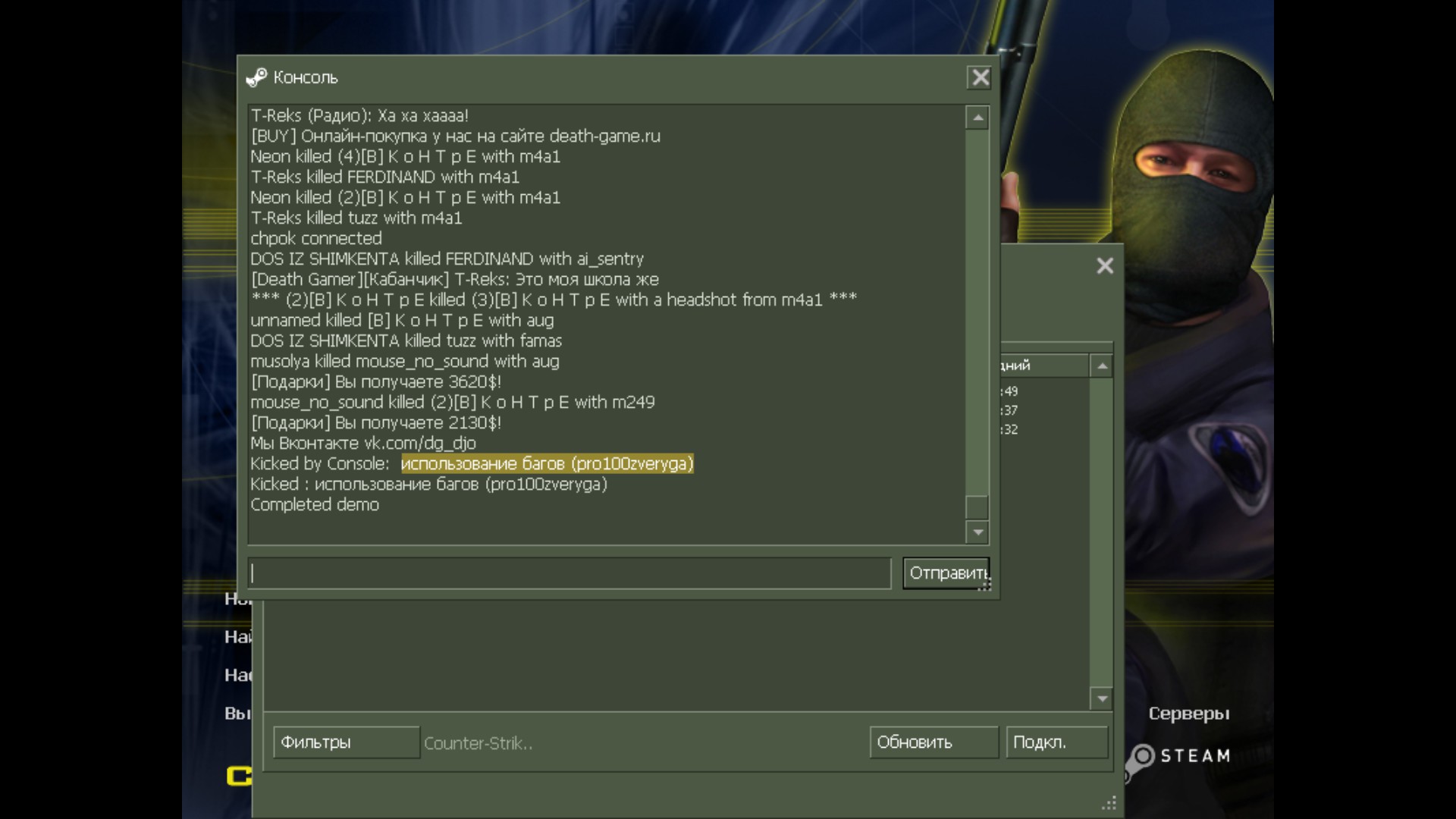Click server list scroll down arrow
The image size is (1456, 819).
[x=1102, y=698]
